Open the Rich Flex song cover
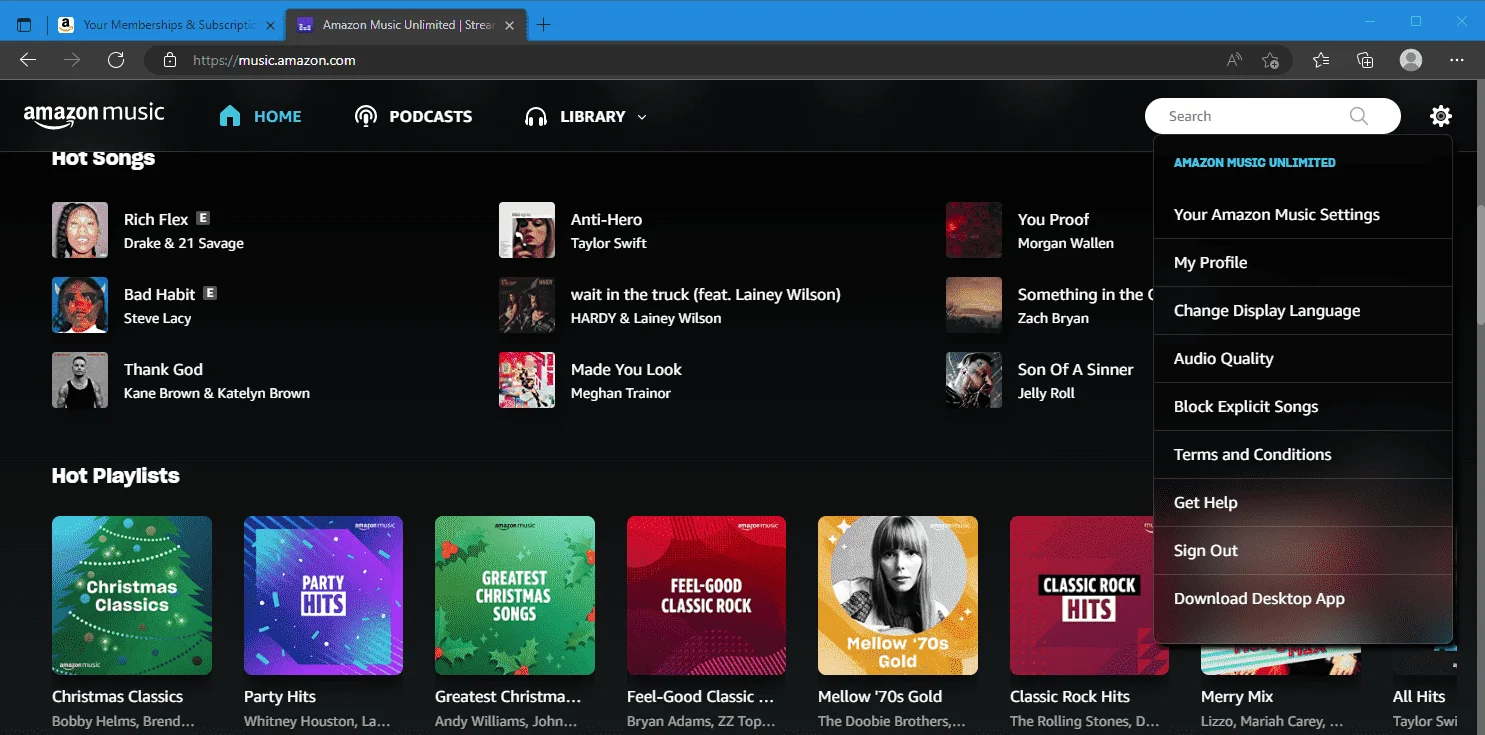Image resolution: width=1485 pixels, height=735 pixels. point(80,230)
